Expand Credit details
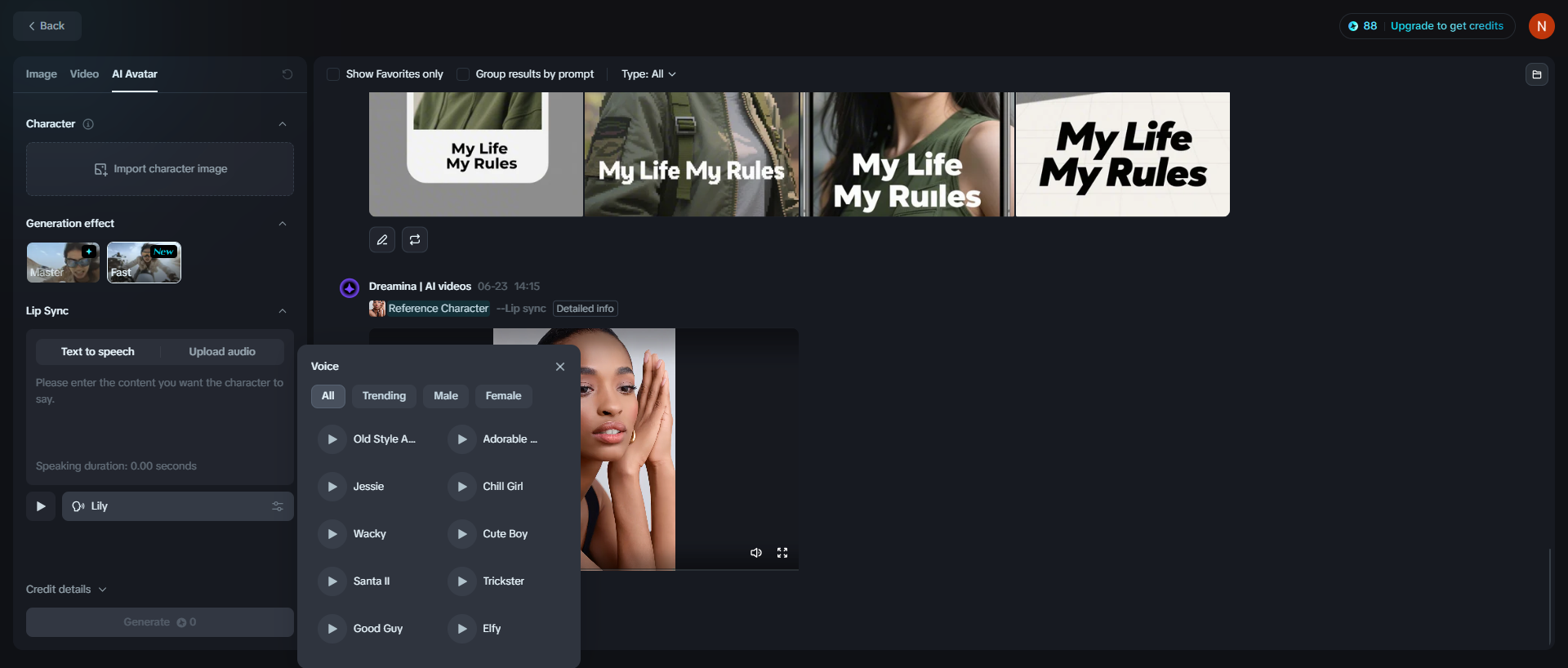Screen dimensions: 1568x668 tap(66, 590)
